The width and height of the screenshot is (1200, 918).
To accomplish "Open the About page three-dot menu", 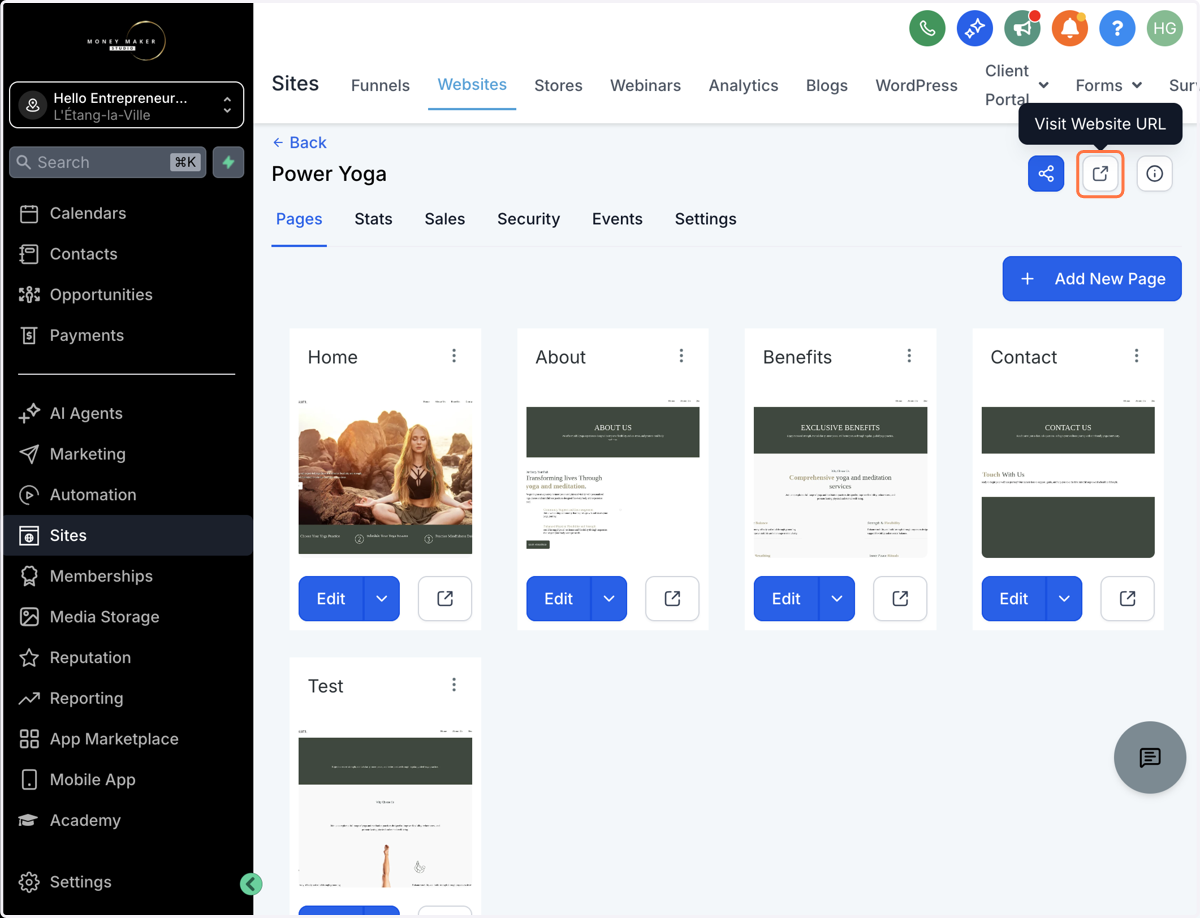I will point(681,356).
